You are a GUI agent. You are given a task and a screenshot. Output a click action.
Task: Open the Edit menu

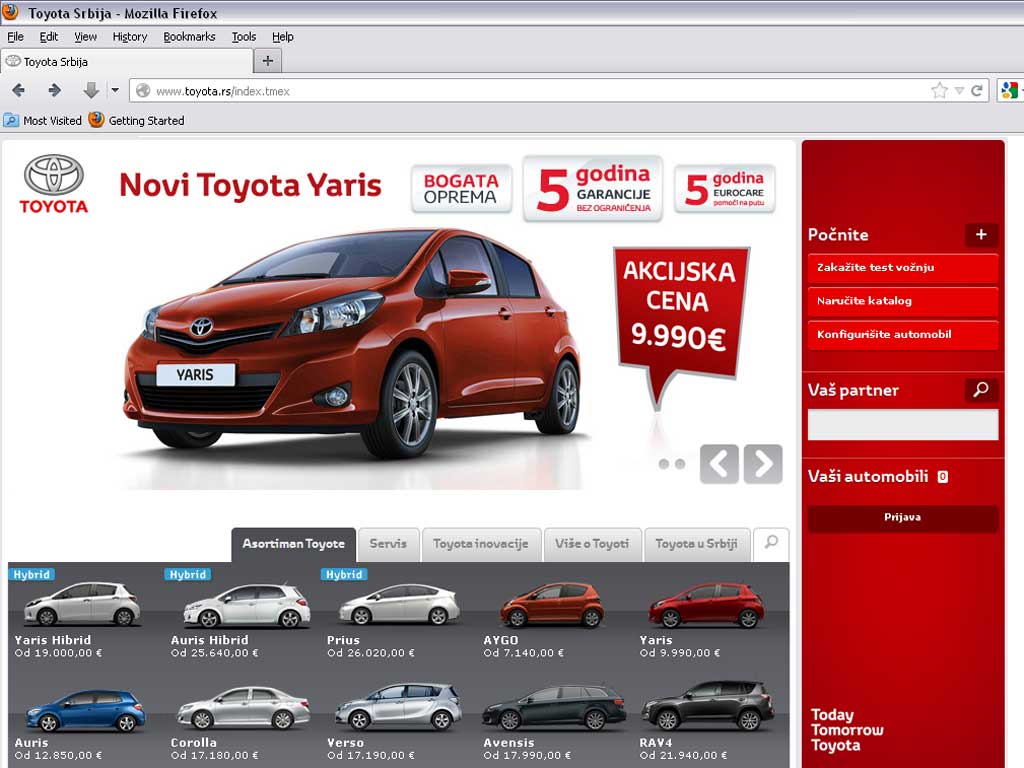pos(48,37)
